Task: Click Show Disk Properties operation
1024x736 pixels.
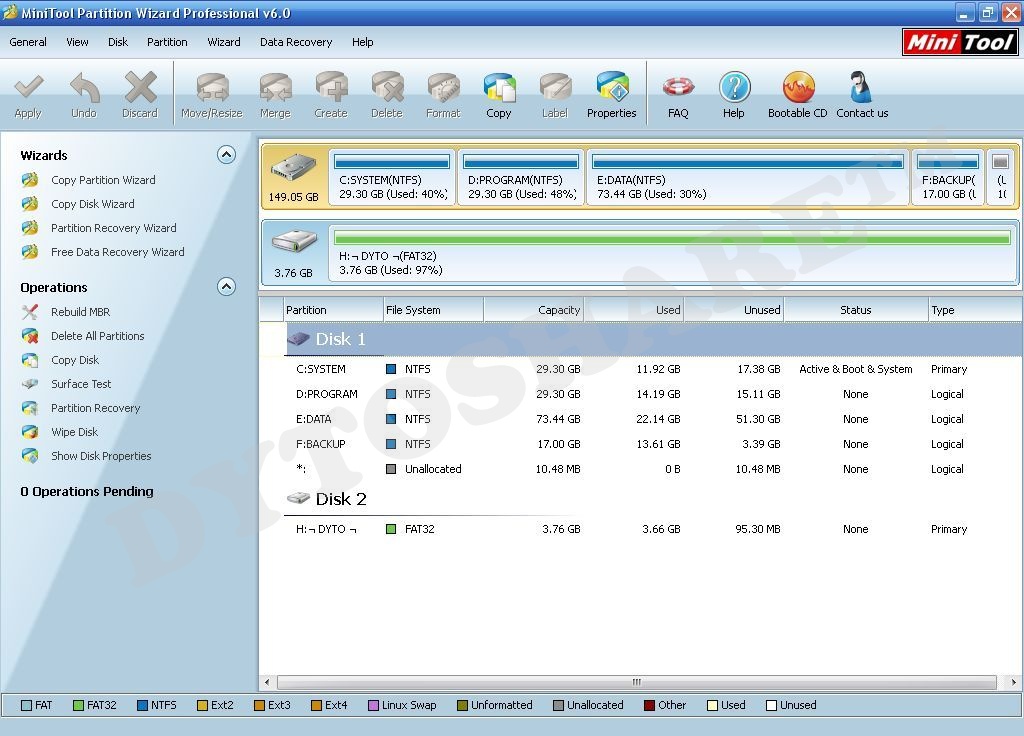Action: (x=101, y=456)
